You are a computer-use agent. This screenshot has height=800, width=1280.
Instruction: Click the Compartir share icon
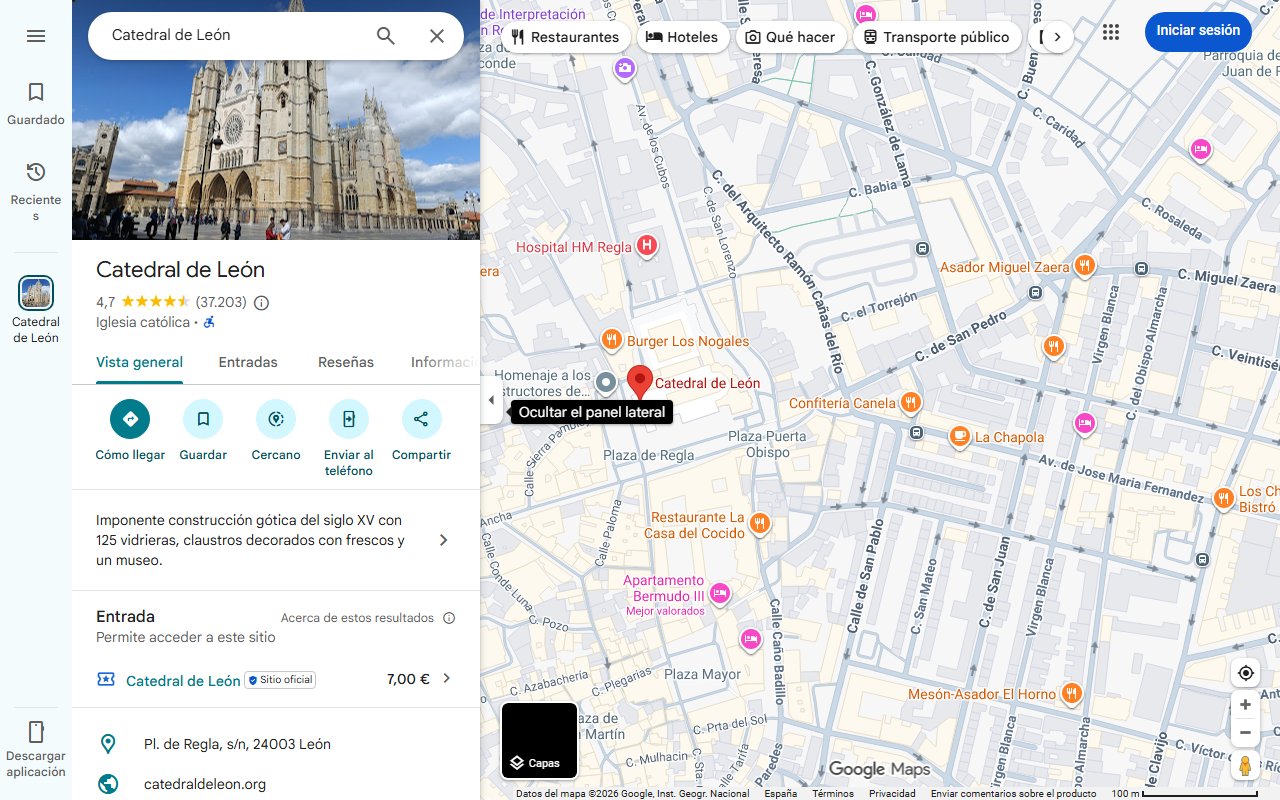coord(421,420)
